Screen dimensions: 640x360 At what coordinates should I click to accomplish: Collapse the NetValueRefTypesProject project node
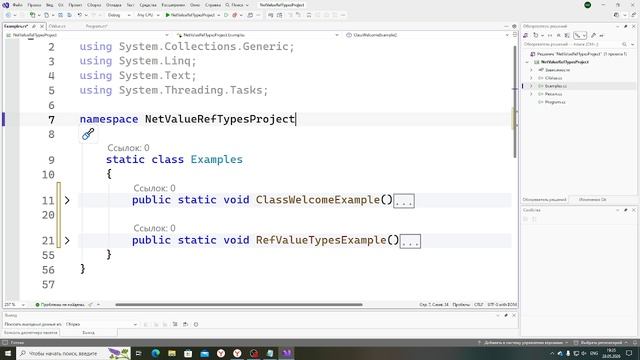527,62
